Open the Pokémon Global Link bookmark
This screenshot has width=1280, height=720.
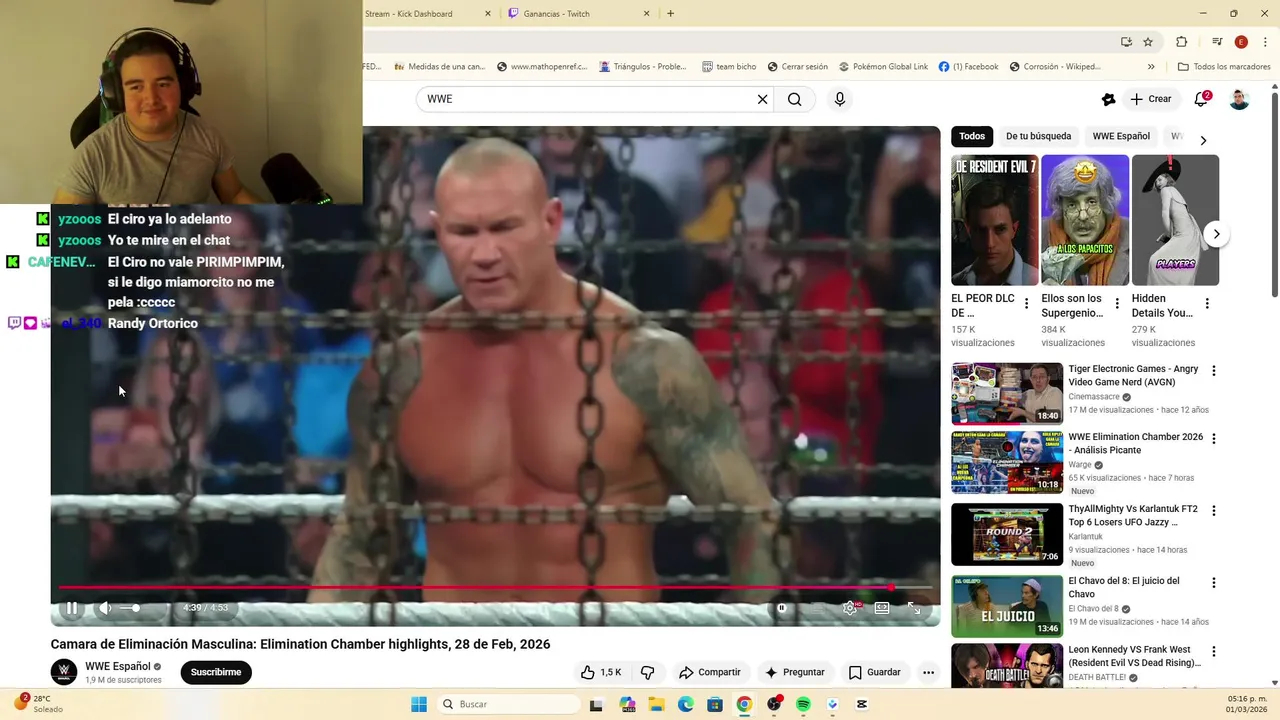point(880,67)
